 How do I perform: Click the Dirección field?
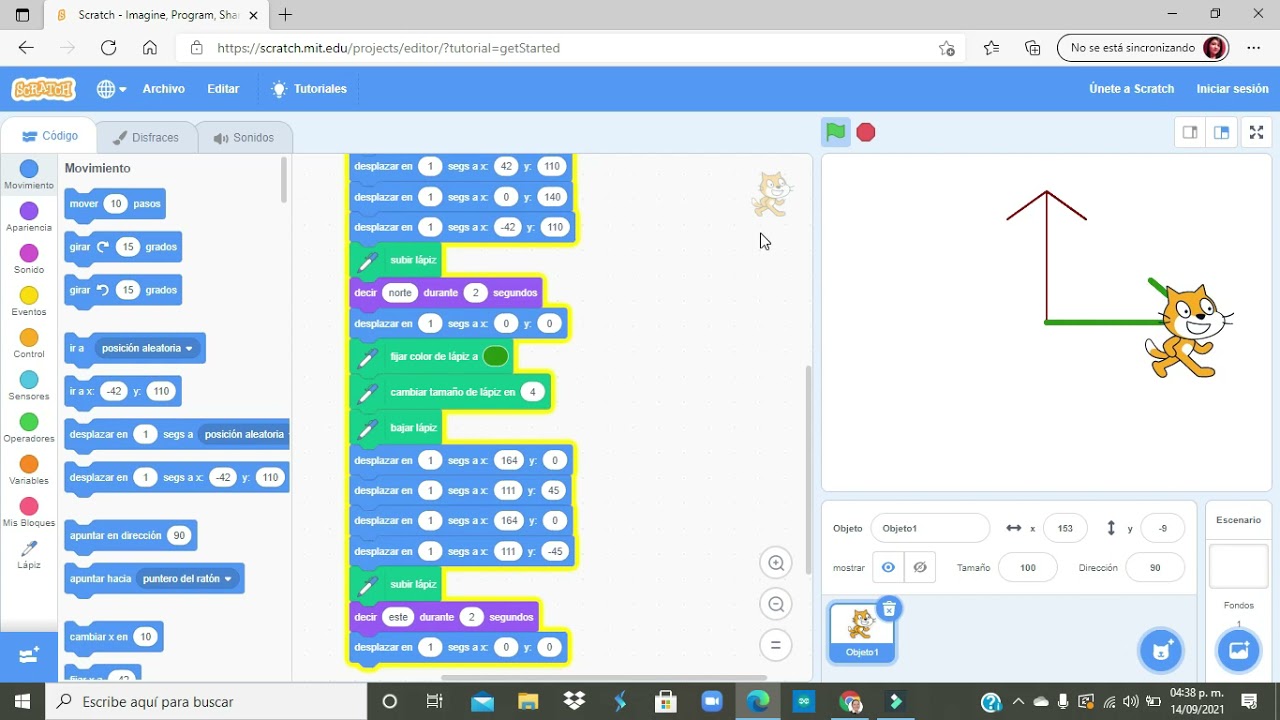[1155, 567]
